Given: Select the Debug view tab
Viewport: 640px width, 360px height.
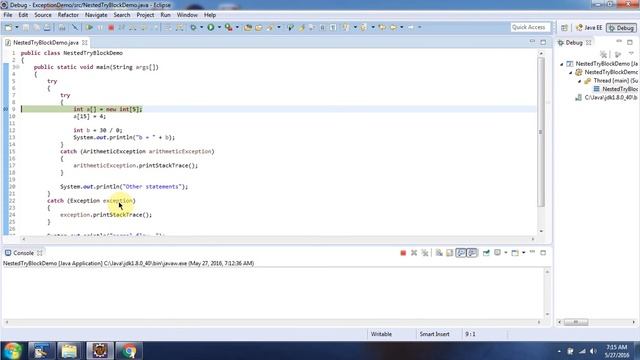Looking at the screenshot, I should (x=574, y=42).
